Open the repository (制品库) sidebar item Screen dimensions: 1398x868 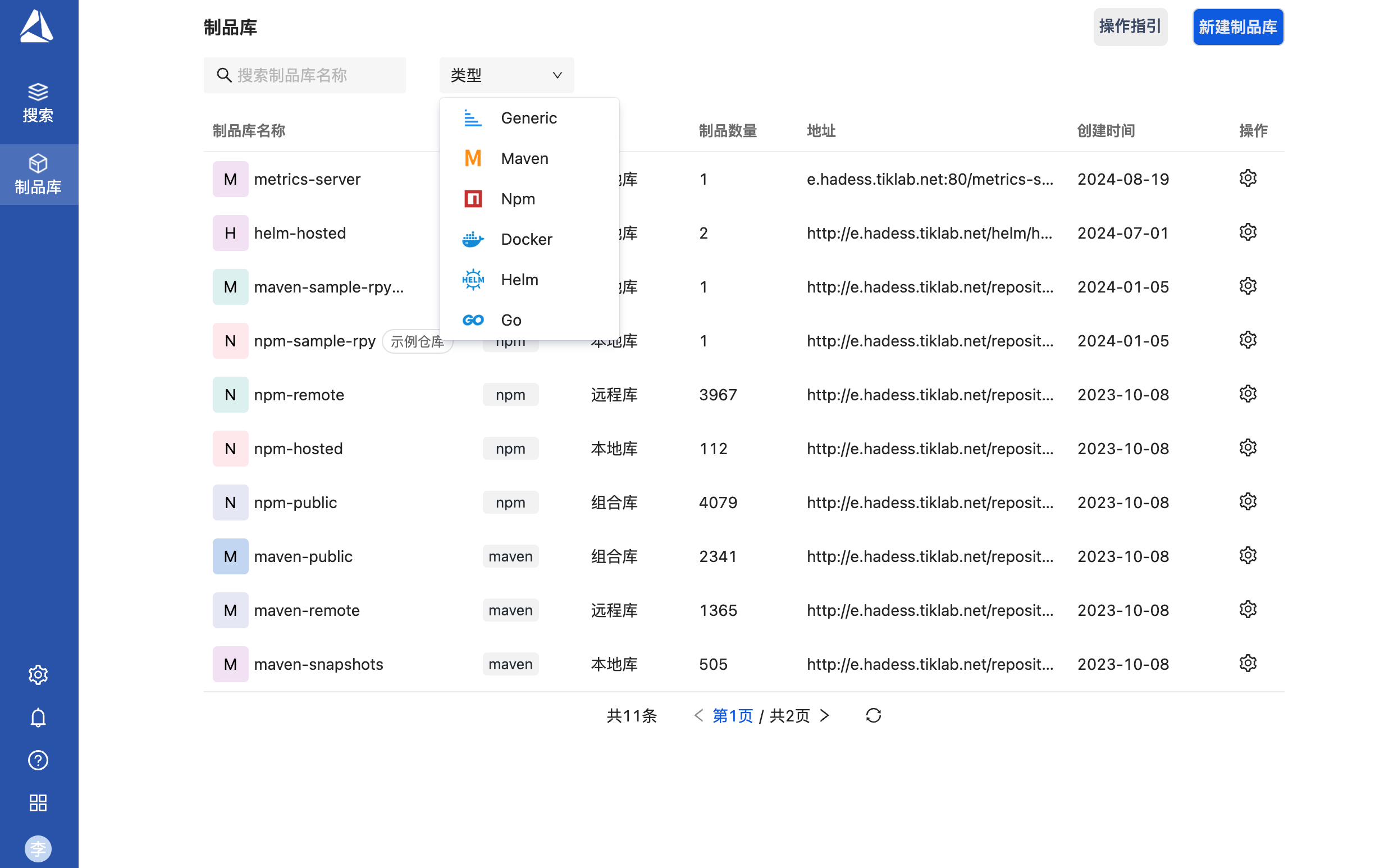pyautogui.click(x=38, y=175)
